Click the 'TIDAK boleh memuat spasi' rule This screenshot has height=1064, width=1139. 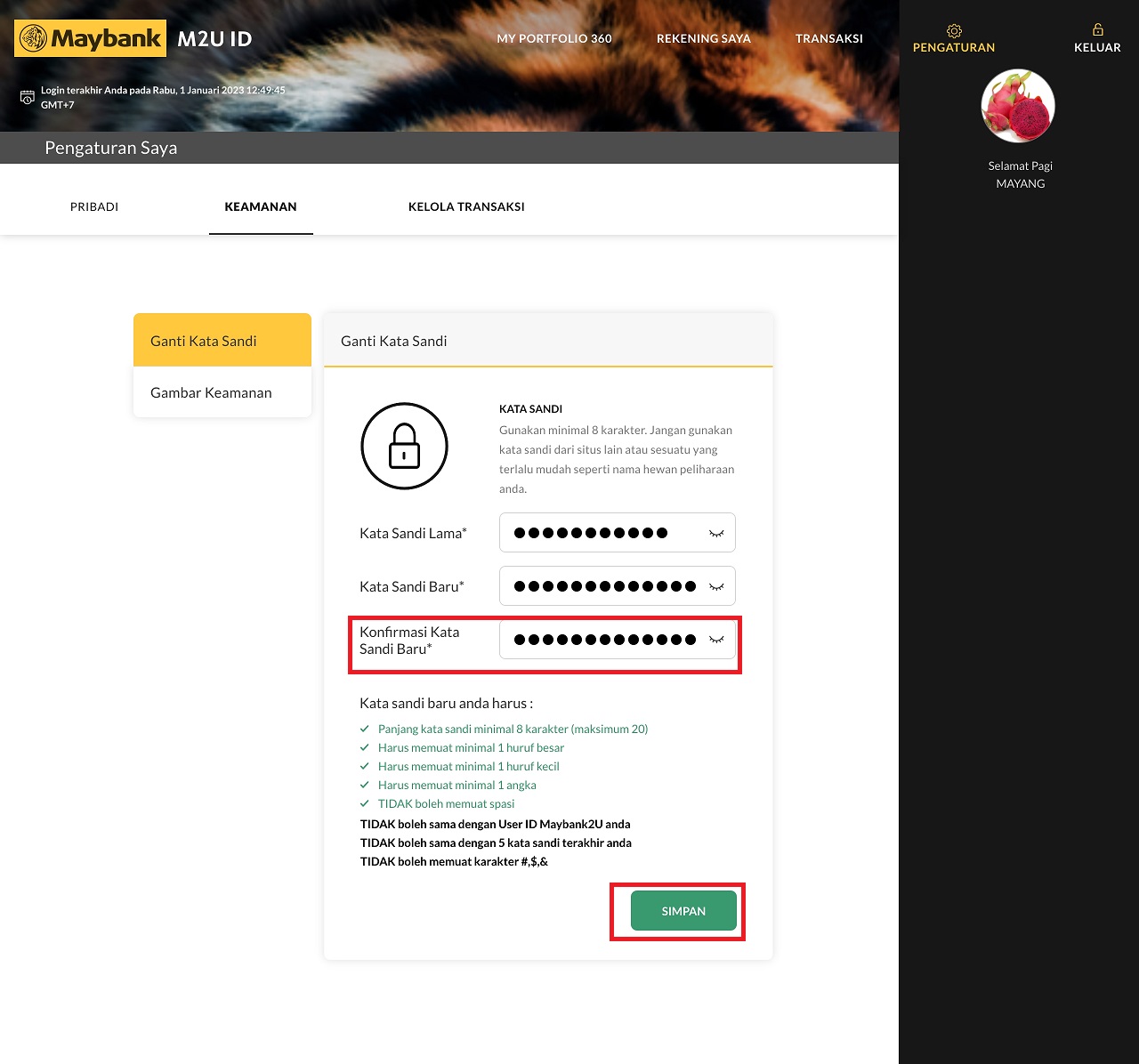coord(446,803)
